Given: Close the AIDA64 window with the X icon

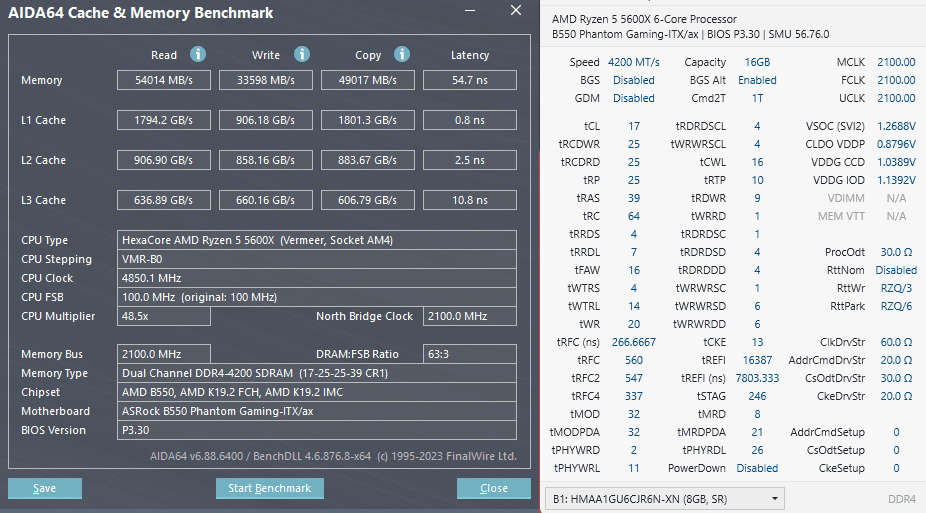Looking at the screenshot, I should 516,11.
